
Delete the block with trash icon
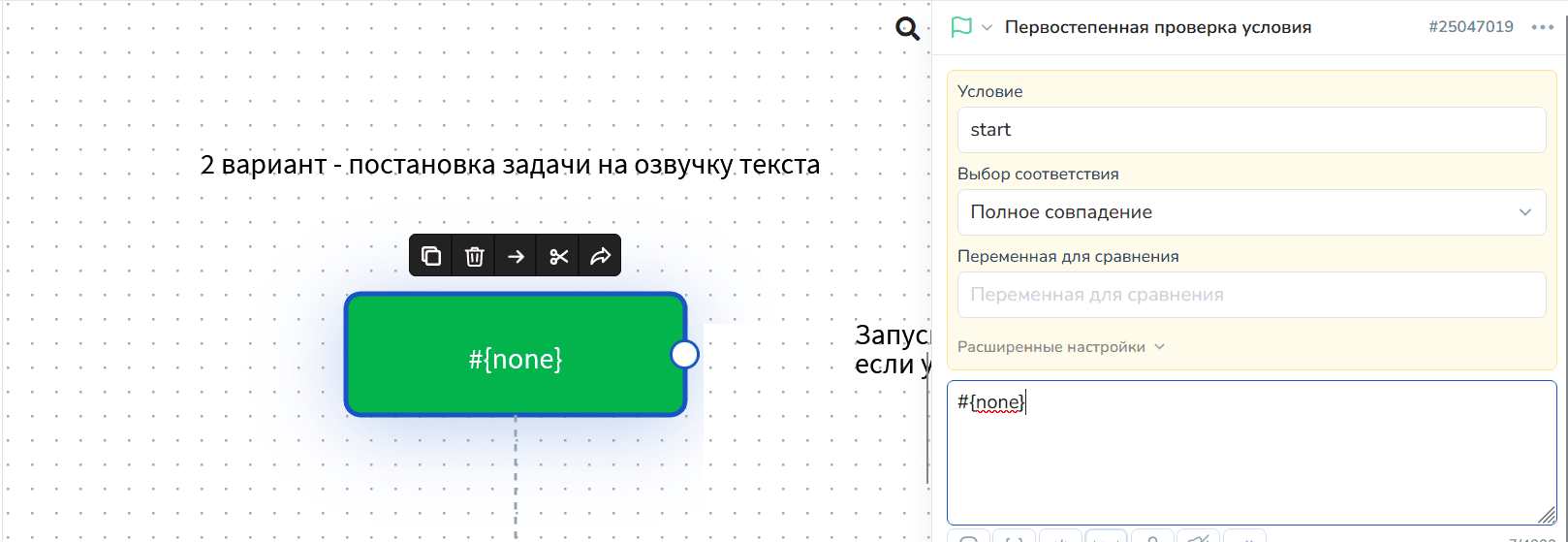474,256
